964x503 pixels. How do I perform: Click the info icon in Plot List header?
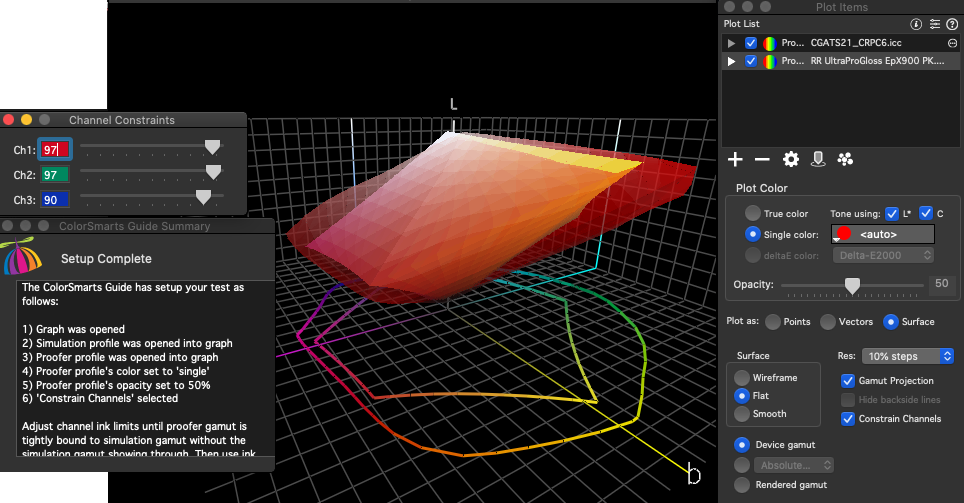pyautogui.click(x=915, y=24)
